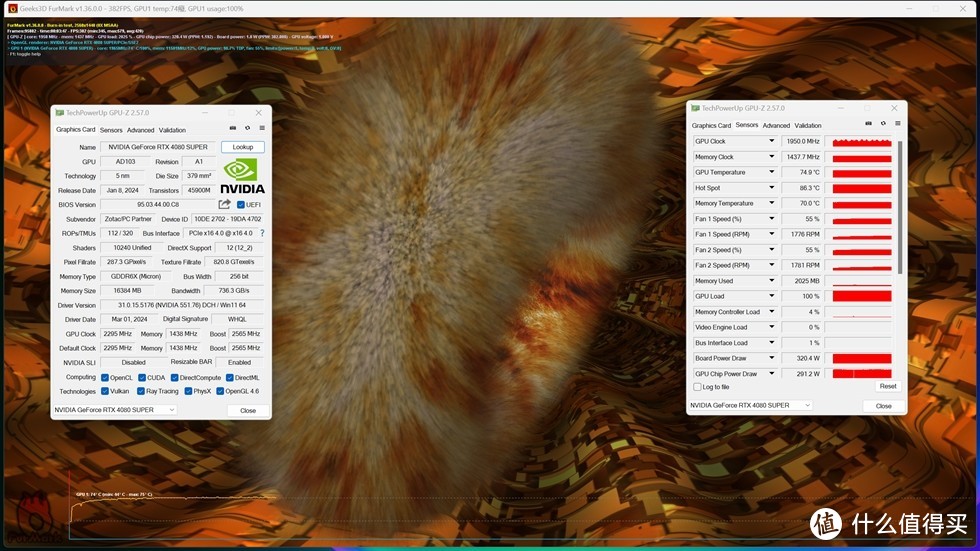The width and height of the screenshot is (980, 551).
Task: Open the GPU Load sensor dropdown
Action: (x=771, y=296)
